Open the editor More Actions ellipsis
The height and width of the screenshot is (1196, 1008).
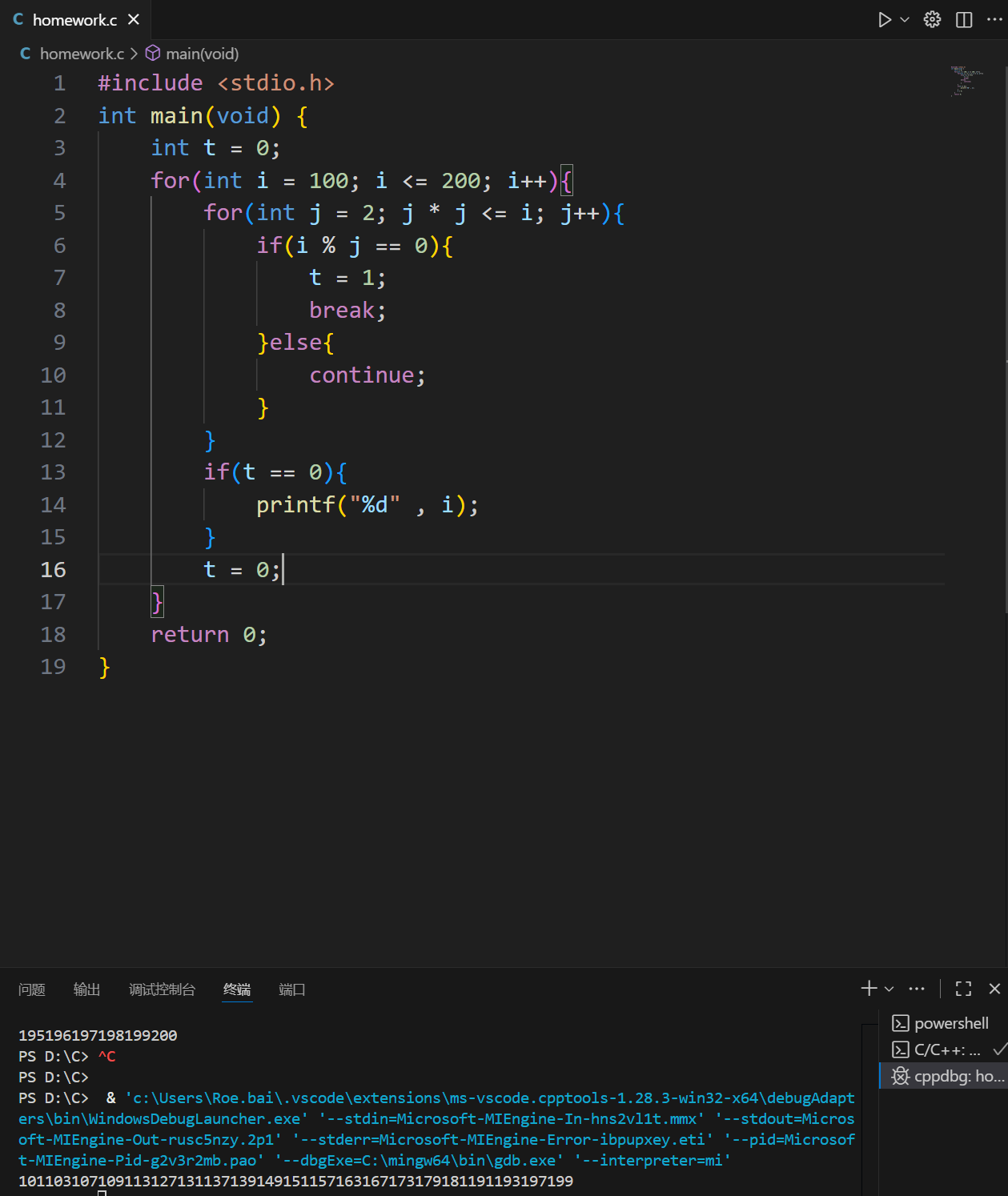[x=994, y=20]
